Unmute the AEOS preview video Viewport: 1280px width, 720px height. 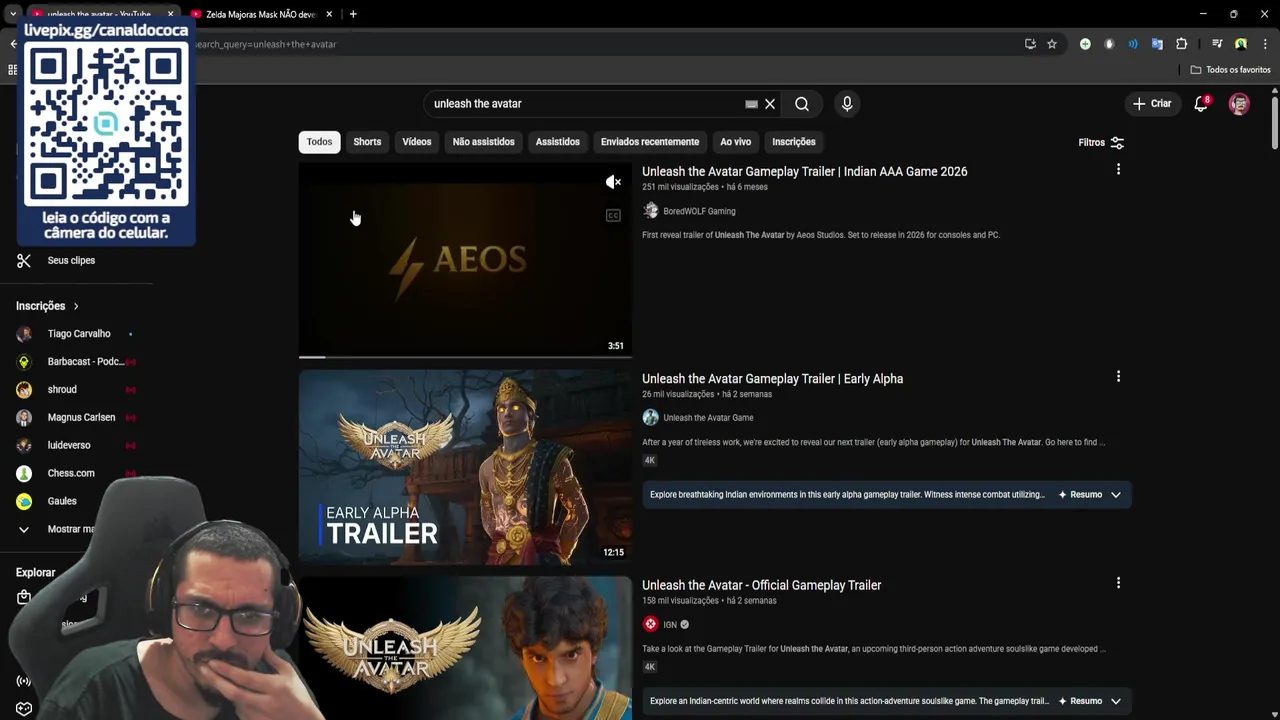613,181
